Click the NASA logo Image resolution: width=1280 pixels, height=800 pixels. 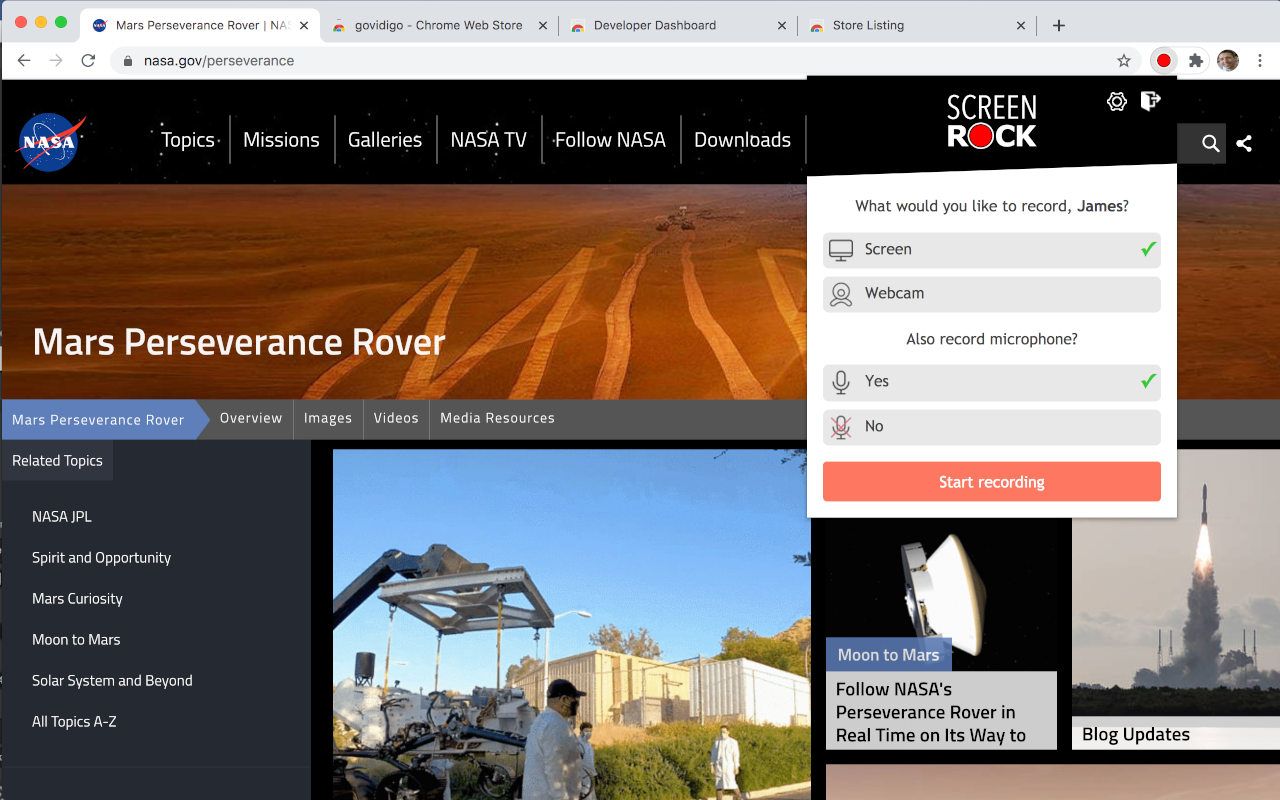pyautogui.click(x=51, y=142)
